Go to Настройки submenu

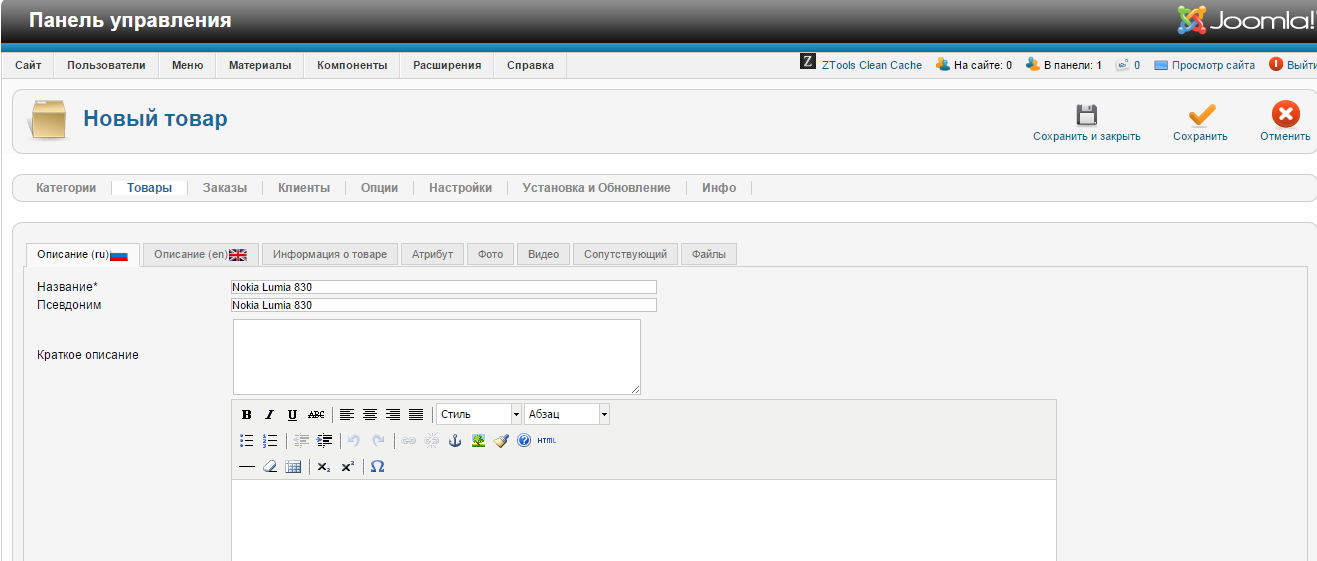pos(460,188)
